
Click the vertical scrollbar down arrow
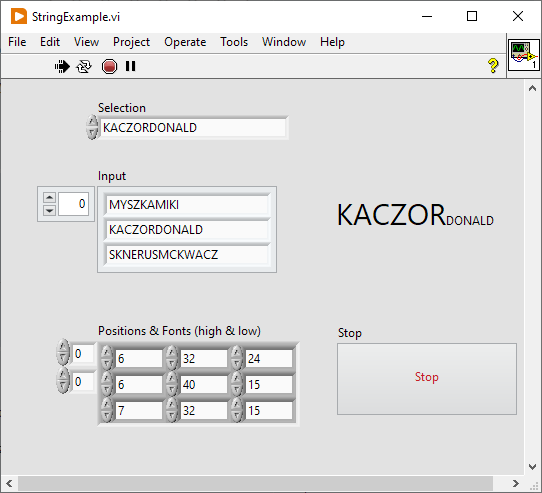[x=532, y=467]
